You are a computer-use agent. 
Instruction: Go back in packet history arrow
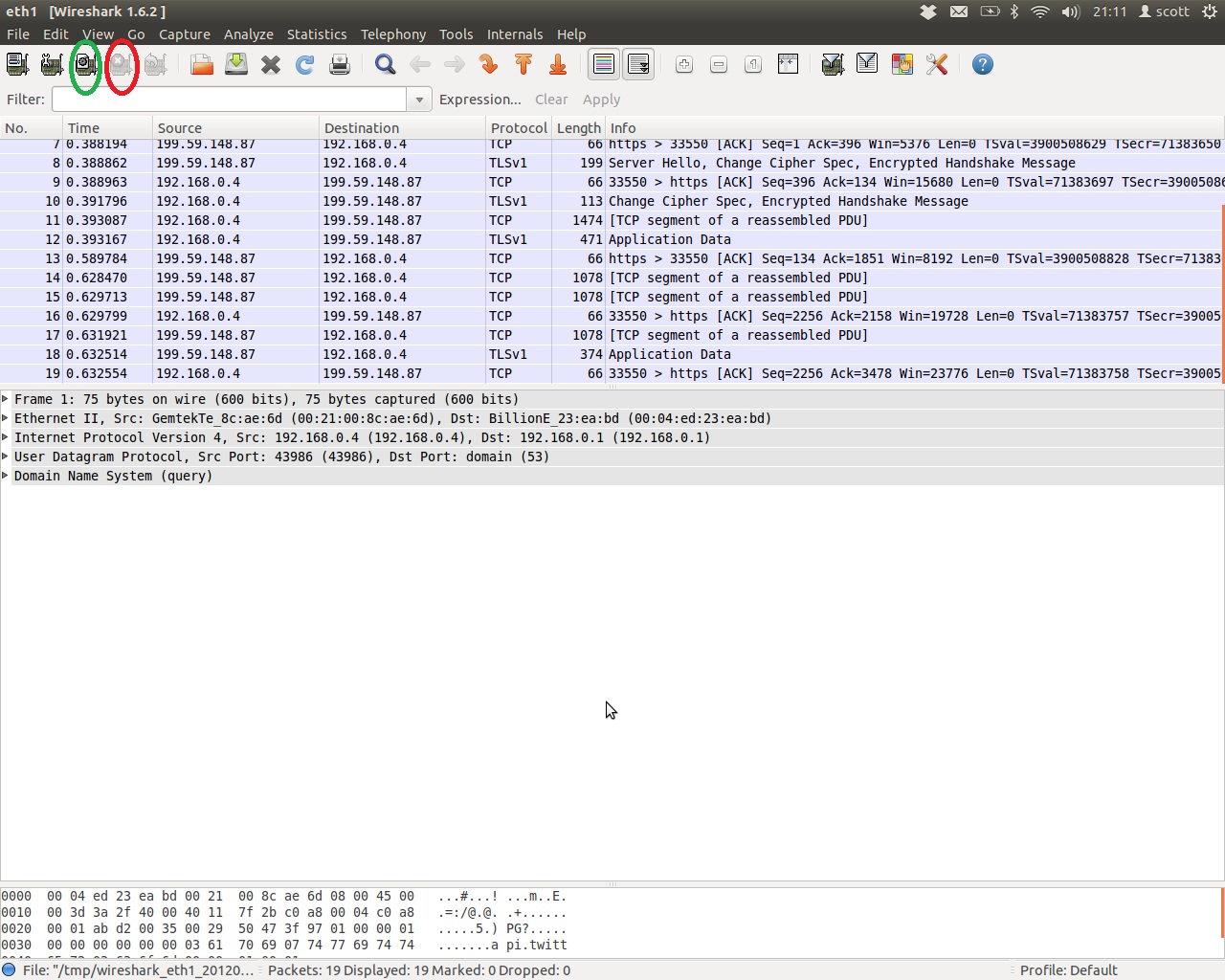point(420,64)
